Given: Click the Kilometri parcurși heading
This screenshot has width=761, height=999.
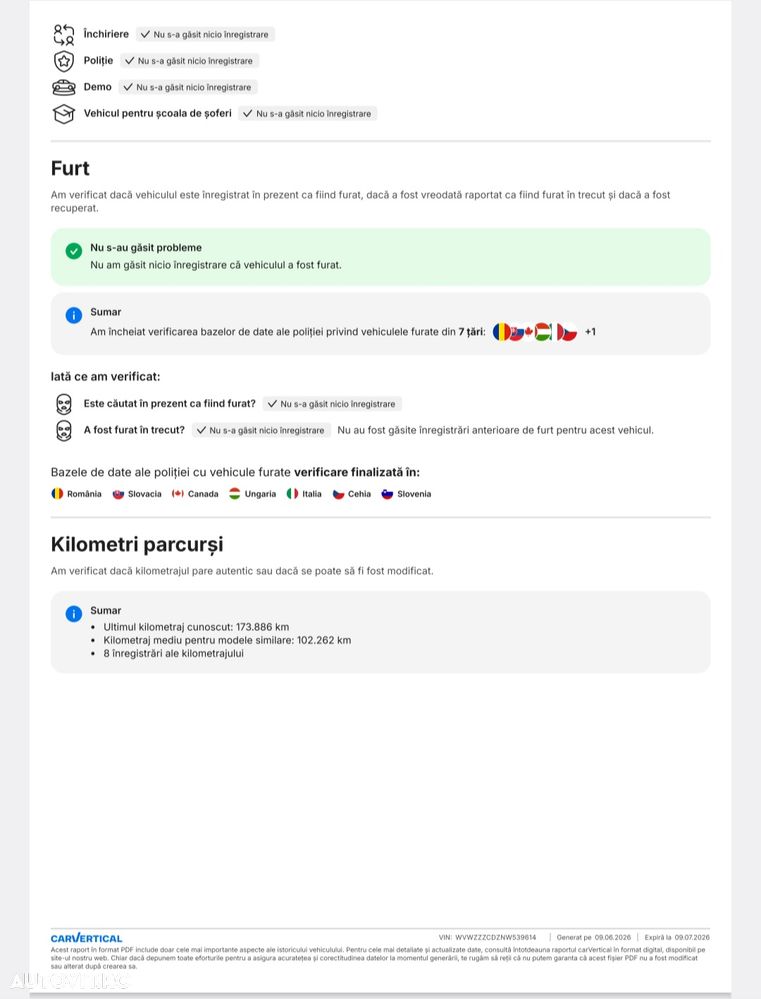Looking at the screenshot, I should 137,545.
